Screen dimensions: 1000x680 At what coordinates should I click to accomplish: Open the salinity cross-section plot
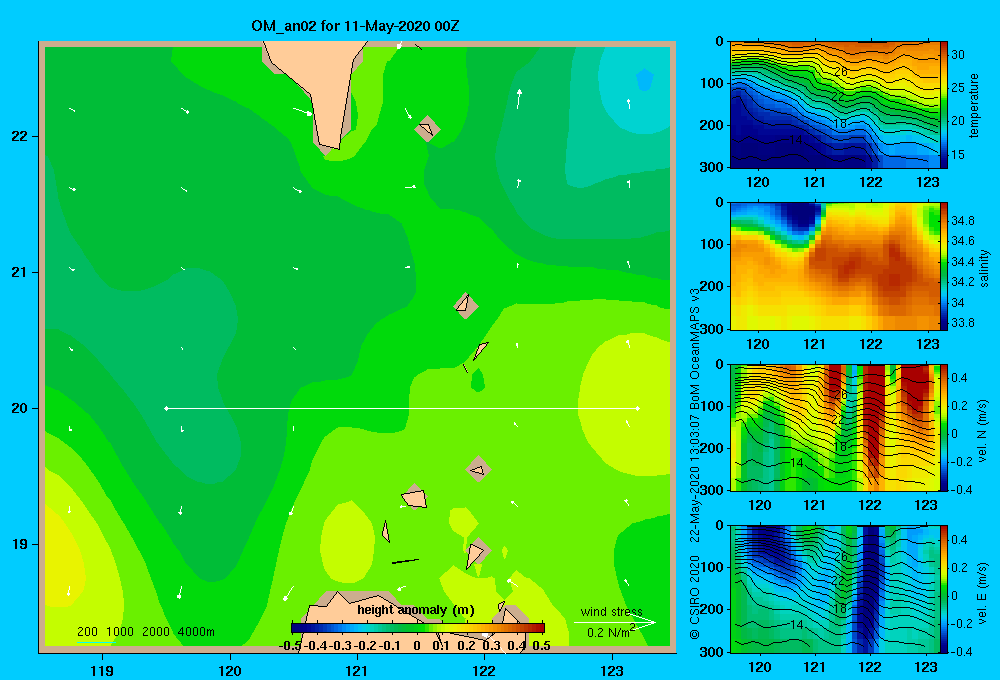[x=834, y=266]
